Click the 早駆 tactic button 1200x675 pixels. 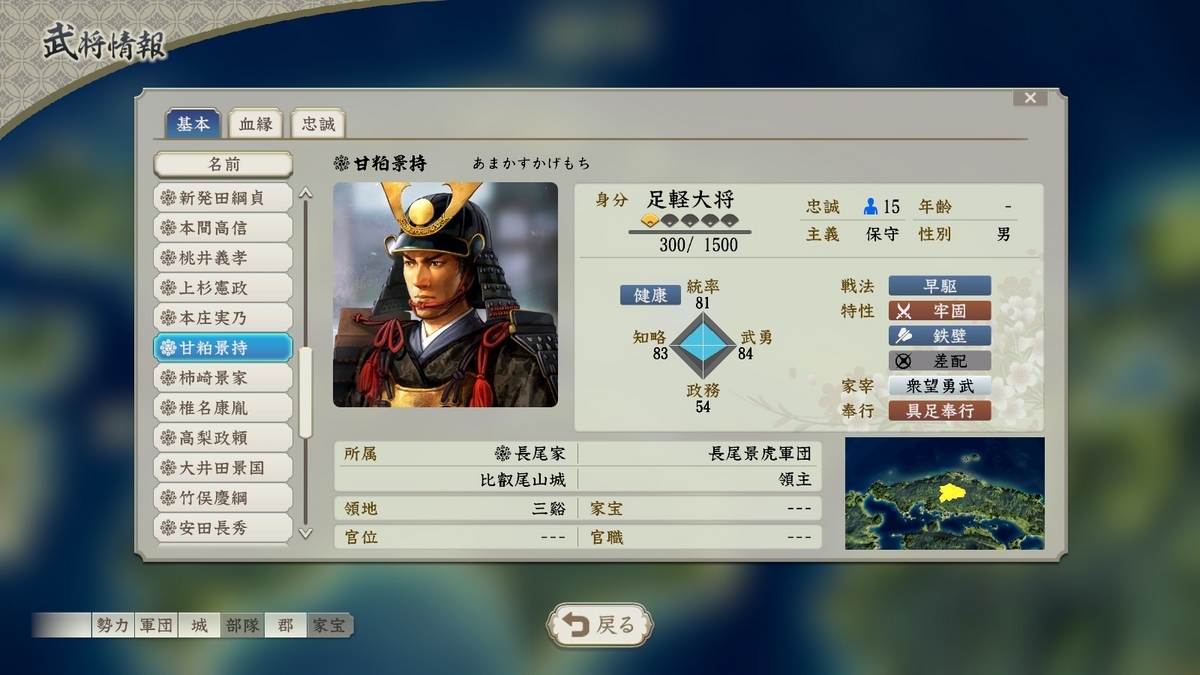[940, 286]
